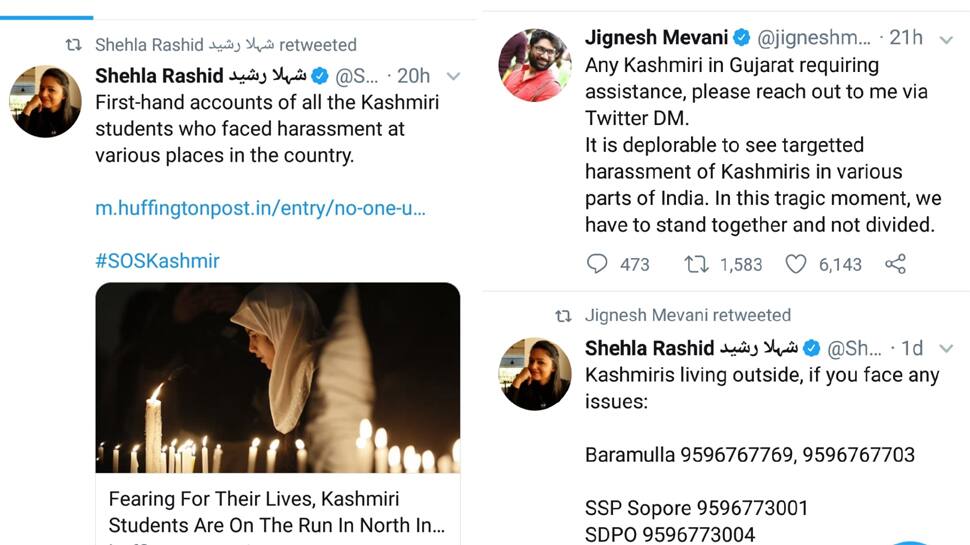Click reply icon on Jignesh Mevani's tweet
970x545 pixels.
[597, 264]
